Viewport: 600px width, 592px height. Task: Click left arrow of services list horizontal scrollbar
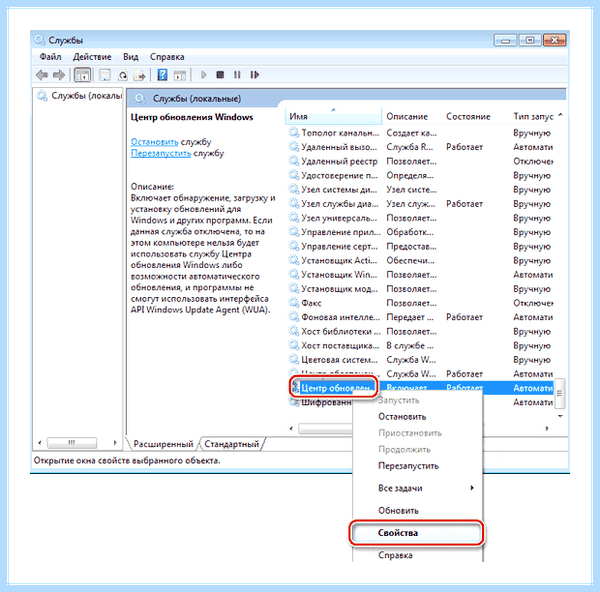(291, 429)
